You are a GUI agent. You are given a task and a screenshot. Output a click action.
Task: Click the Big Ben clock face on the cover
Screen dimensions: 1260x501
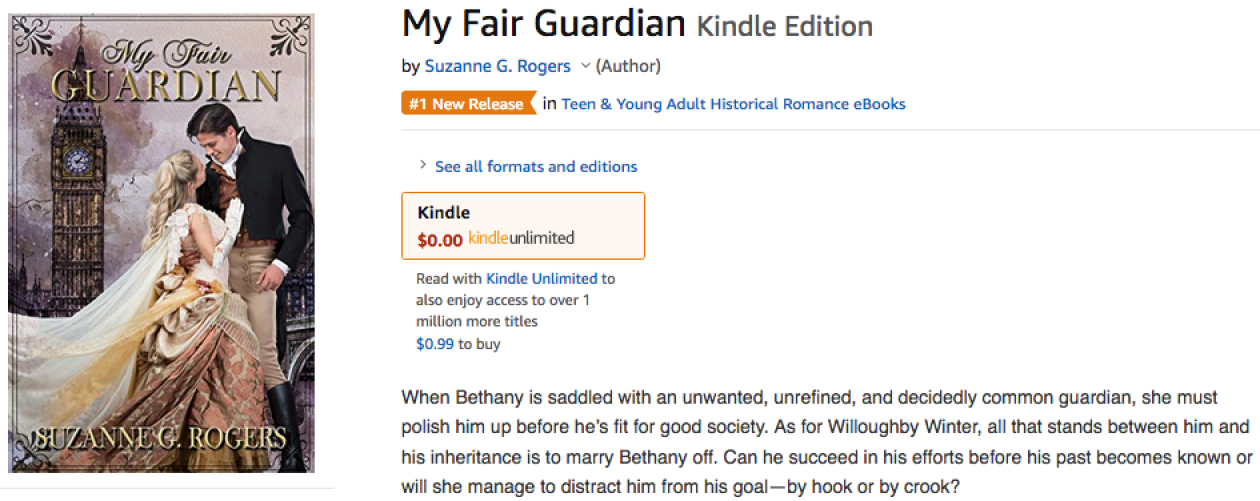[77, 160]
